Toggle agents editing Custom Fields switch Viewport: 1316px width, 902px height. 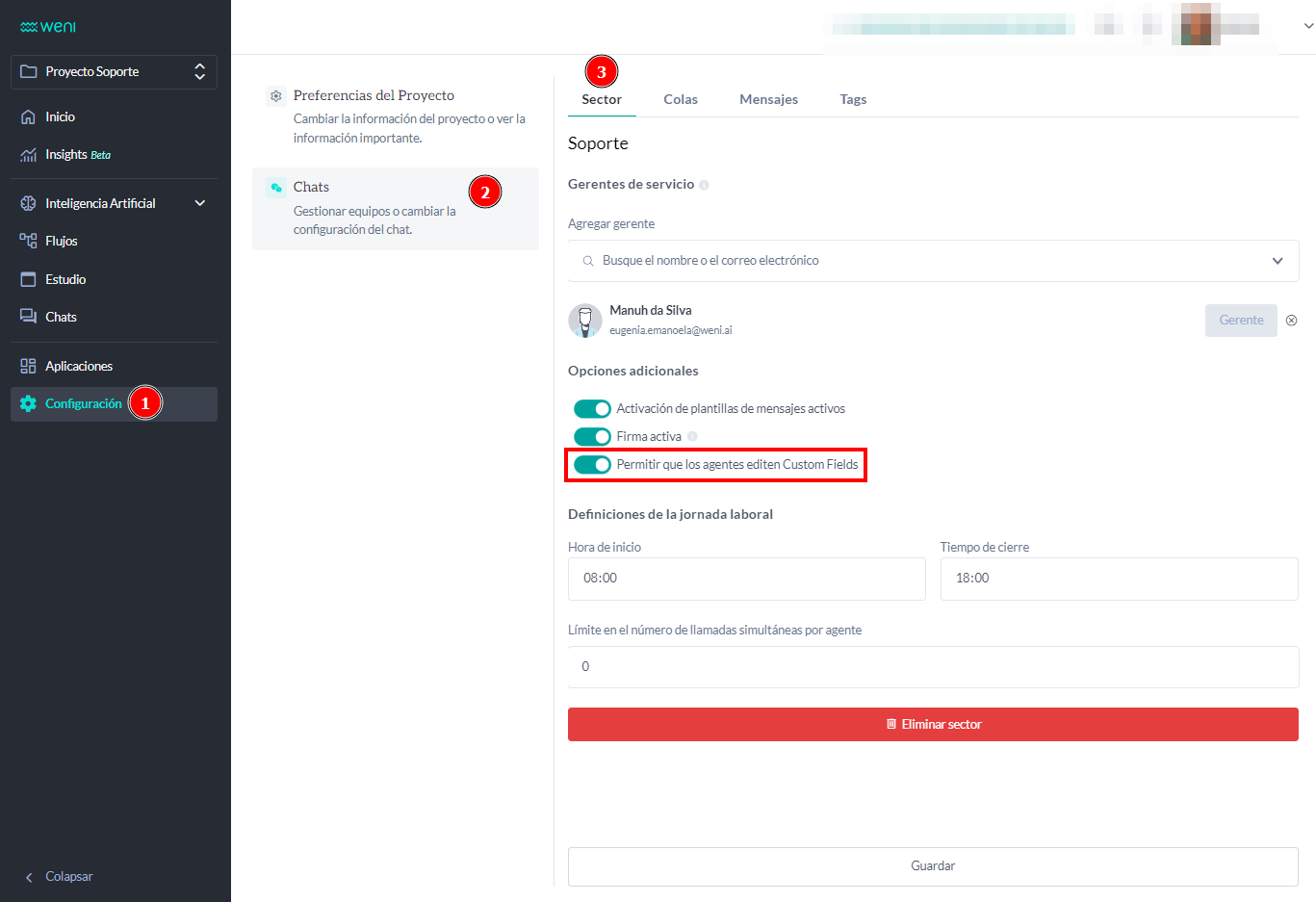pos(592,465)
